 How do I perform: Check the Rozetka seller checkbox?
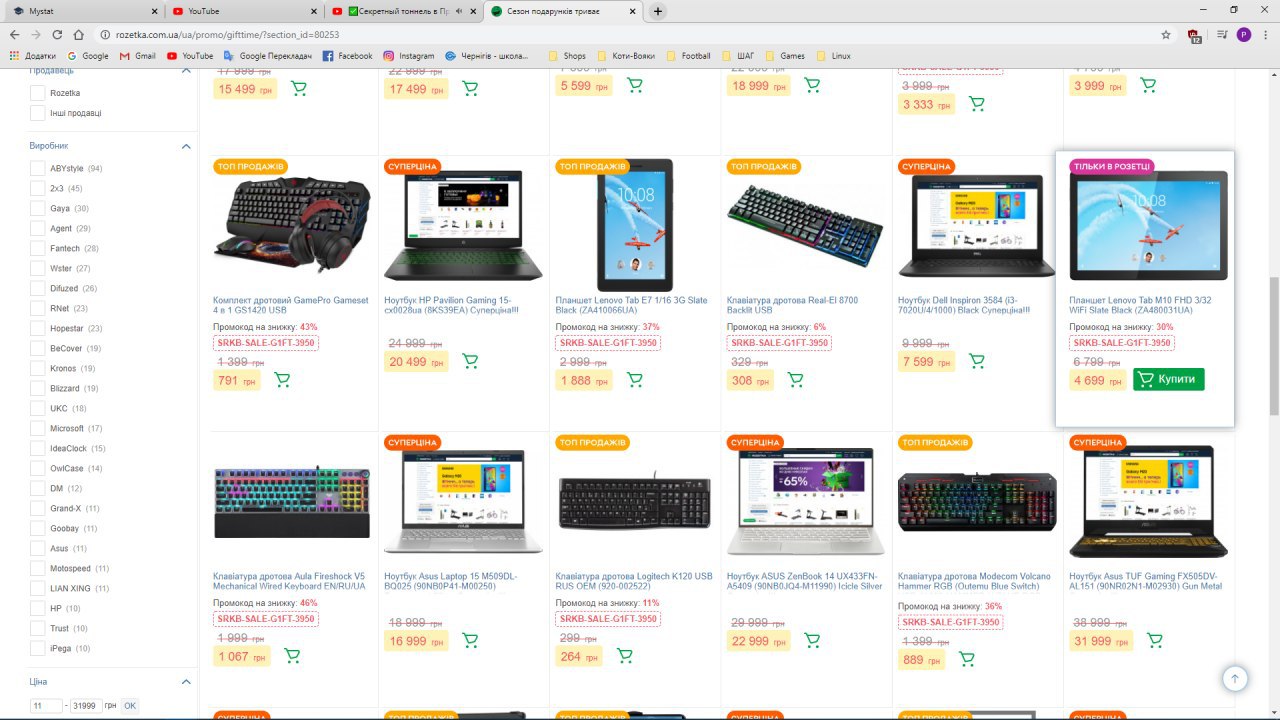point(38,93)
